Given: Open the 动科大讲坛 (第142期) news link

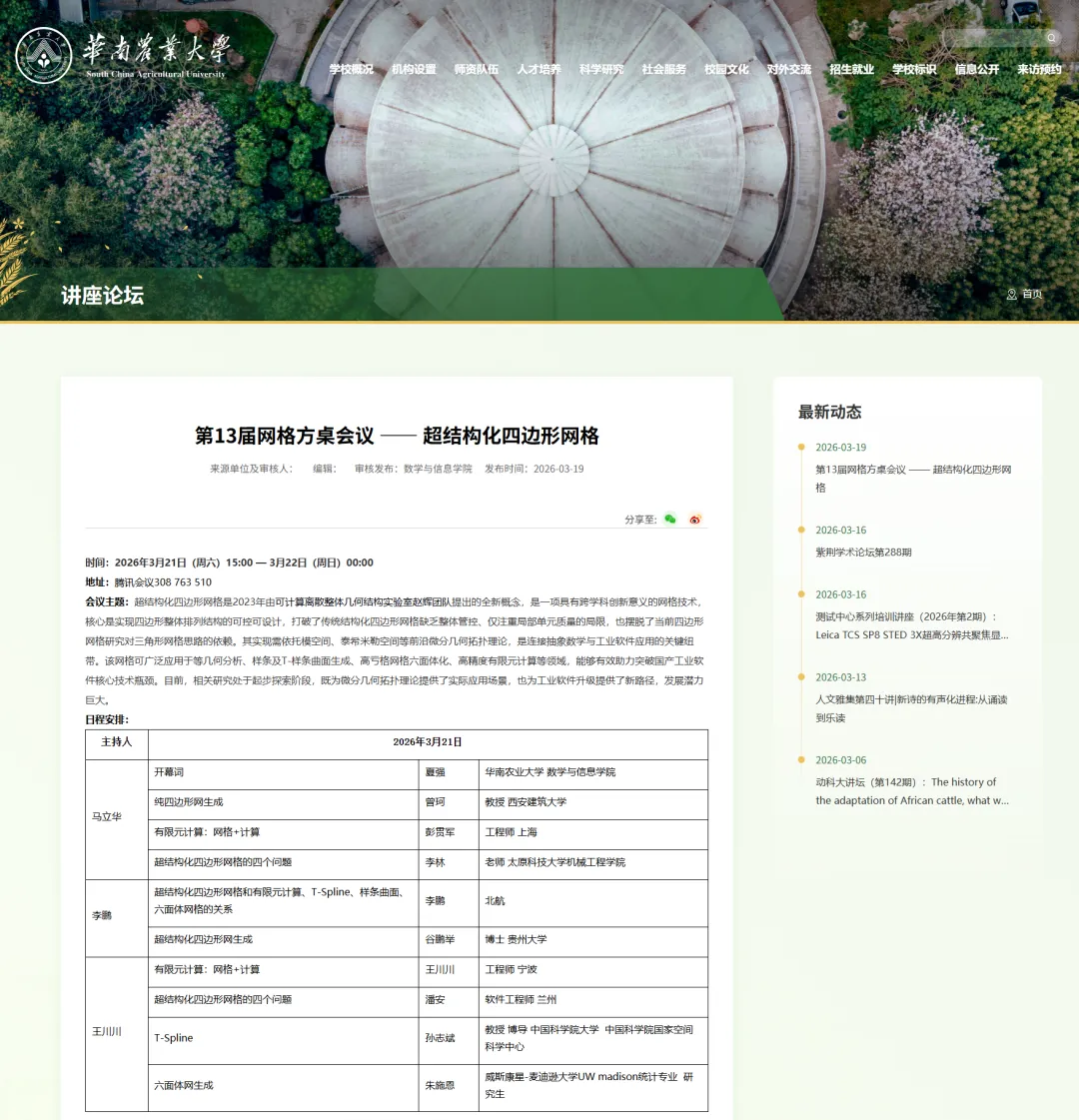Looking at the screenshot, I should click(912, 791).
